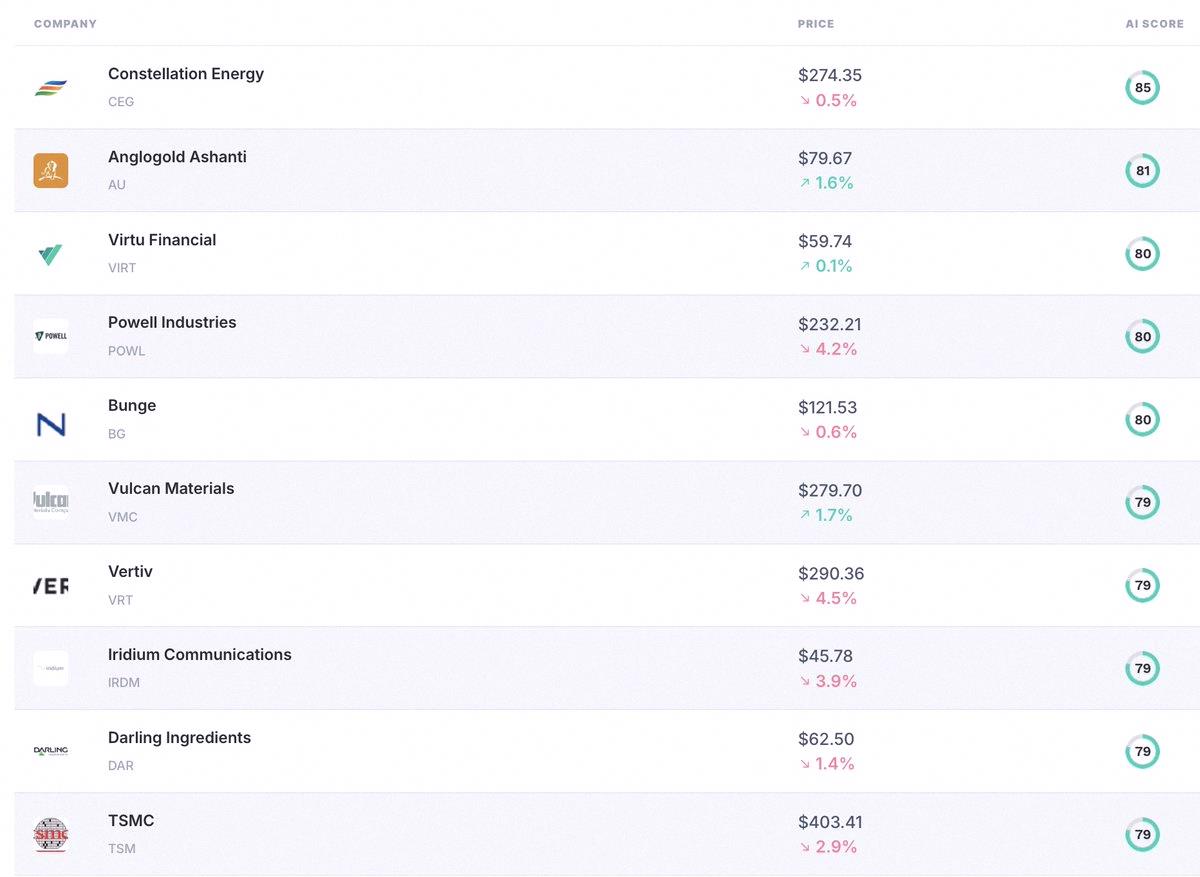This screenshot has height=877, width=1200.
Task: Click Darling Ingredients' AI score ring
Action: 1143,752
